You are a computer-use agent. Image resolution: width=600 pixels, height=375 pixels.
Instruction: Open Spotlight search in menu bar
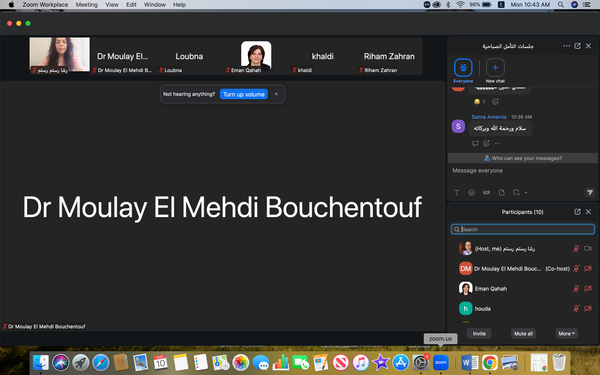[561, 5]
